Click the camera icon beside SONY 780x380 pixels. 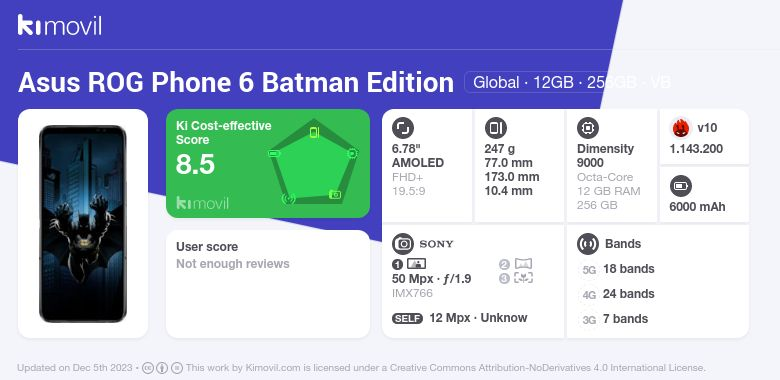[403, 244]
